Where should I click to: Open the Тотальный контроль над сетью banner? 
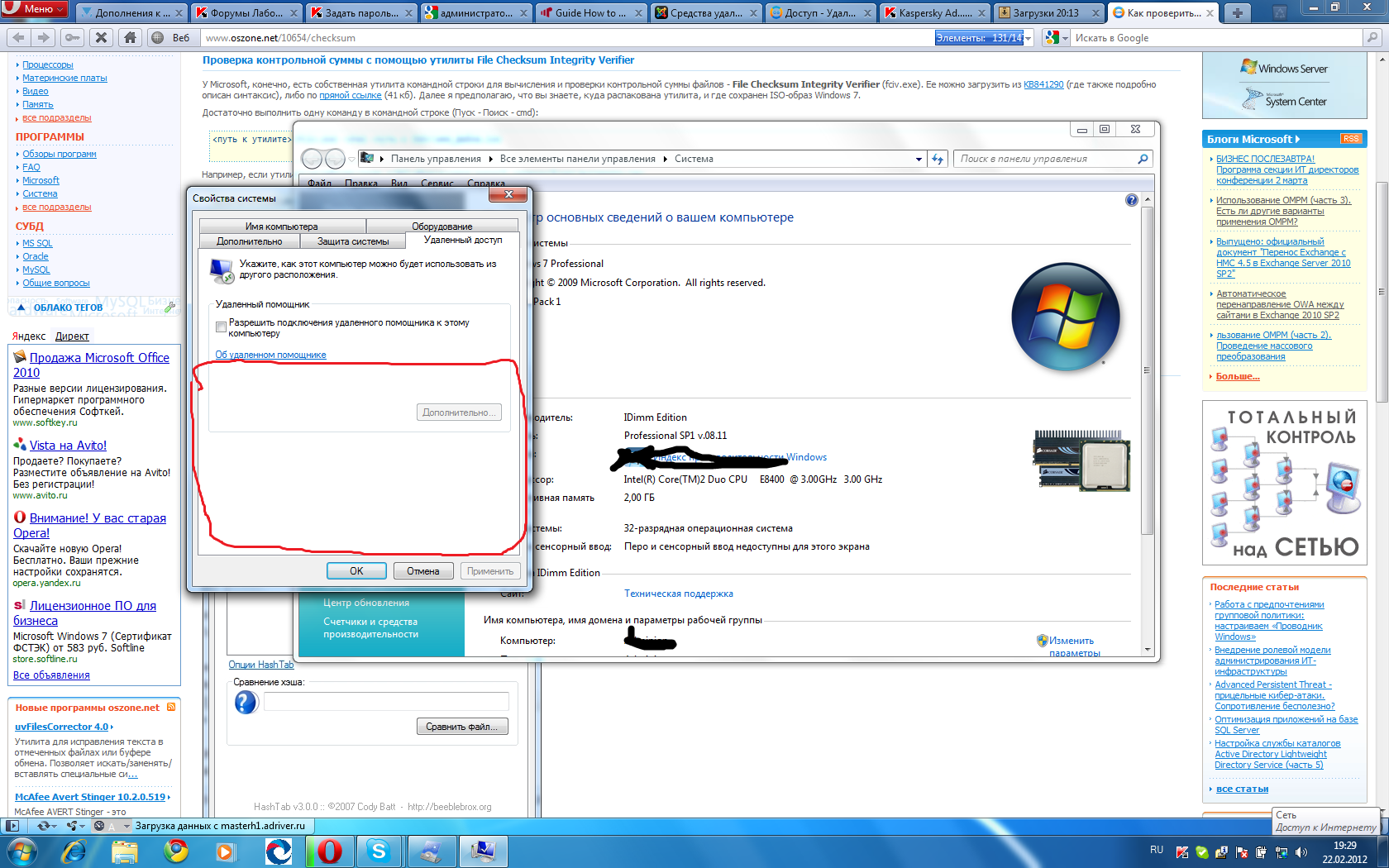pyautogui.click(x=1284, y=483)
